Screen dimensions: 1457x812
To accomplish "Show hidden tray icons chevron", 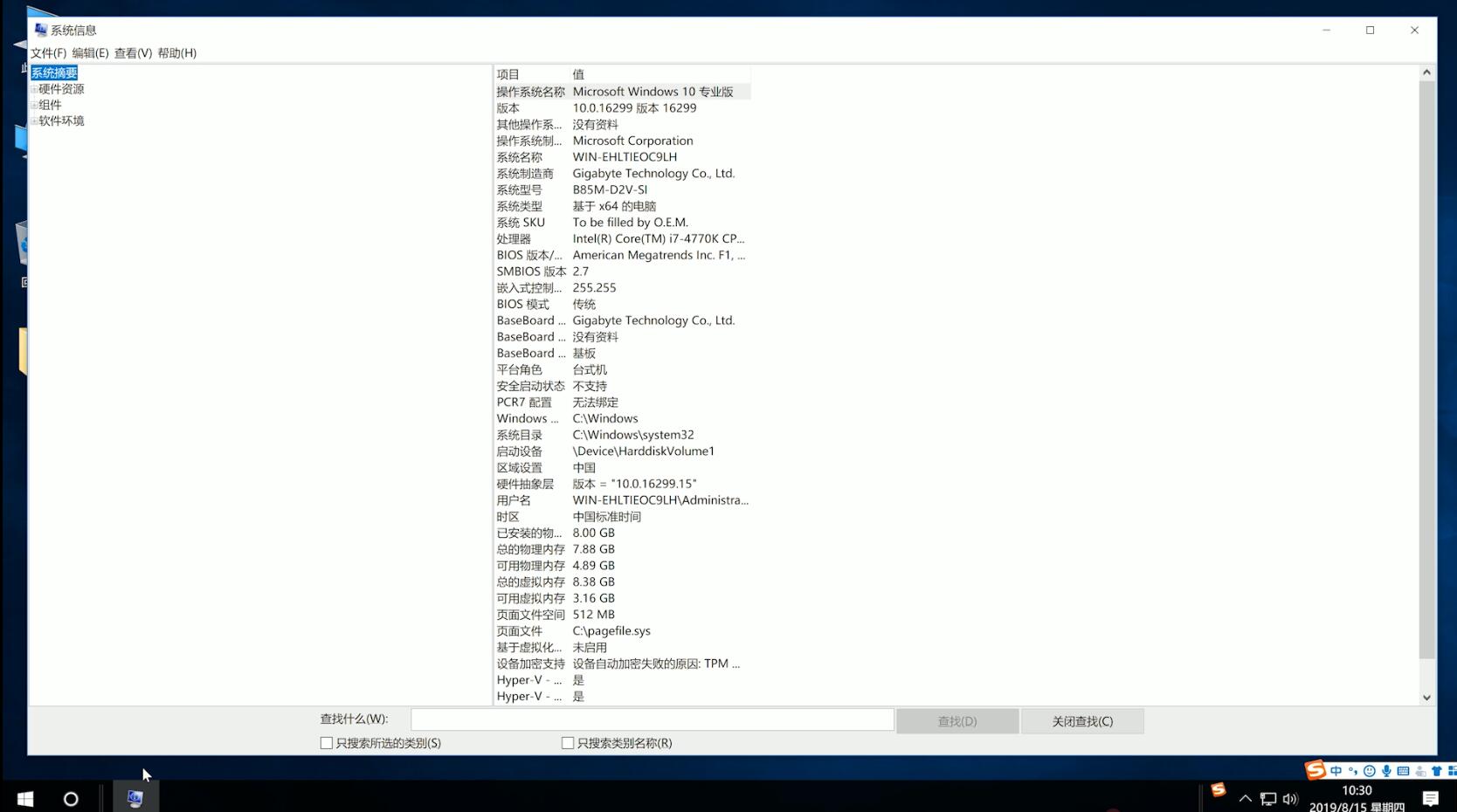I will pyautogui.click(x=1246, y=798).
